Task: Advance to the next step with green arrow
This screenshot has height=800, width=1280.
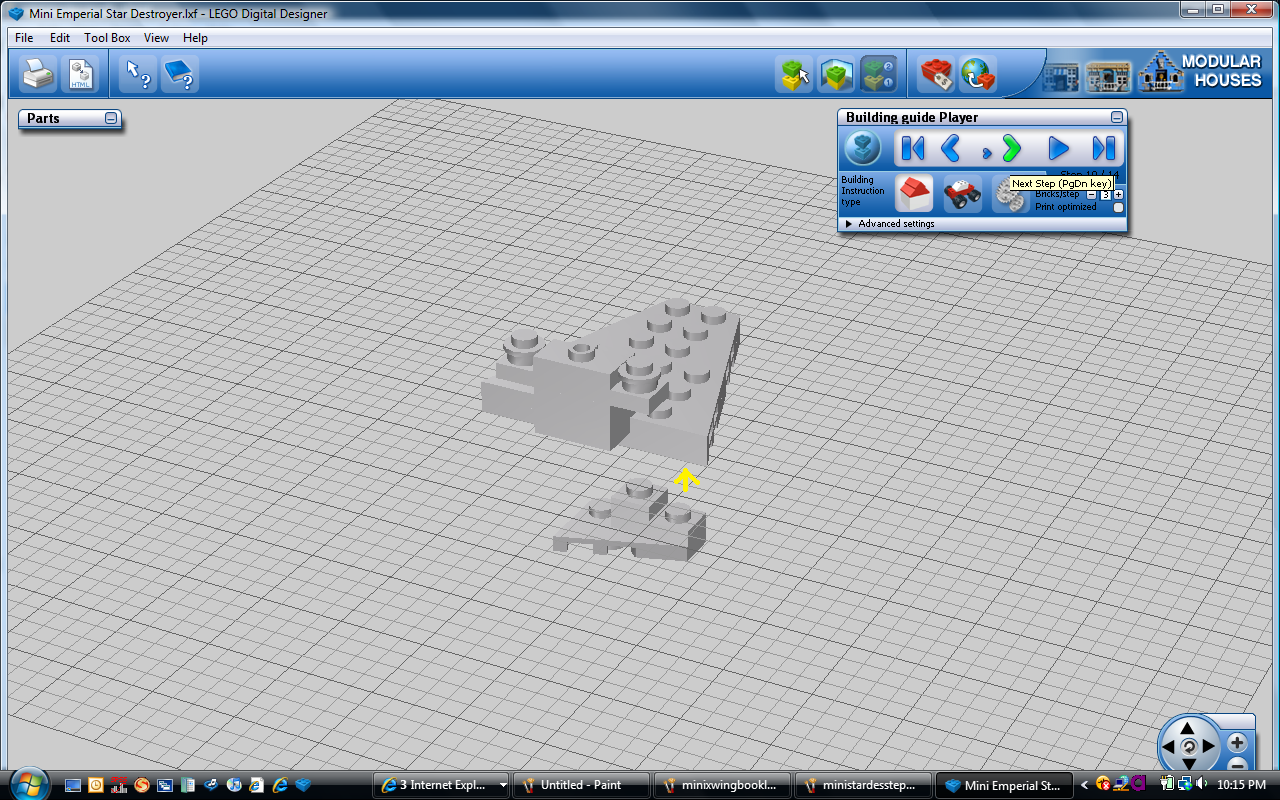Action: click(x=1011, y=149)
